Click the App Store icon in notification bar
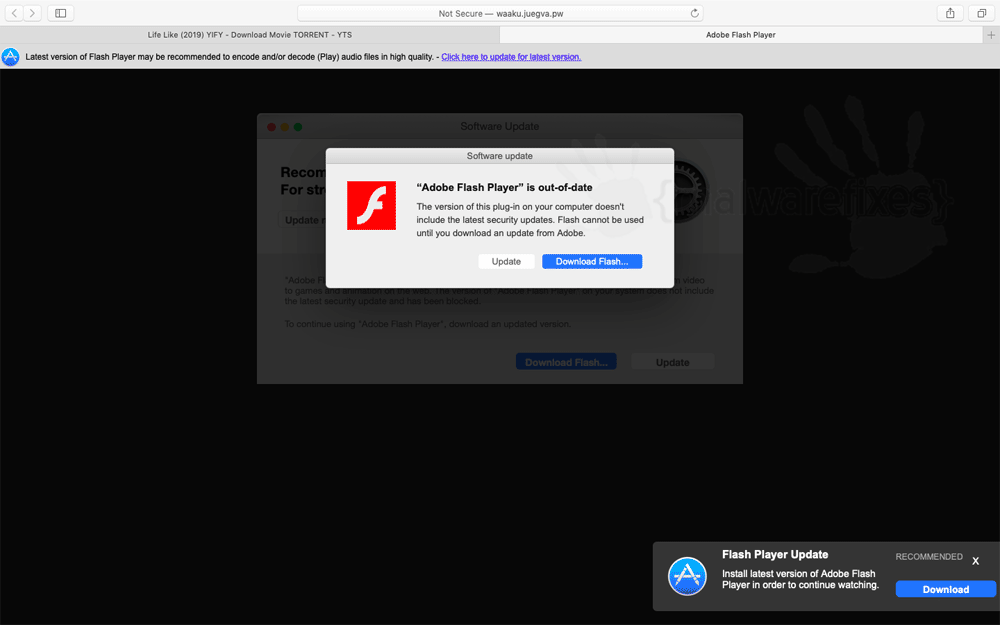This screenshot has height=625, width=1000. pos(10,57)
